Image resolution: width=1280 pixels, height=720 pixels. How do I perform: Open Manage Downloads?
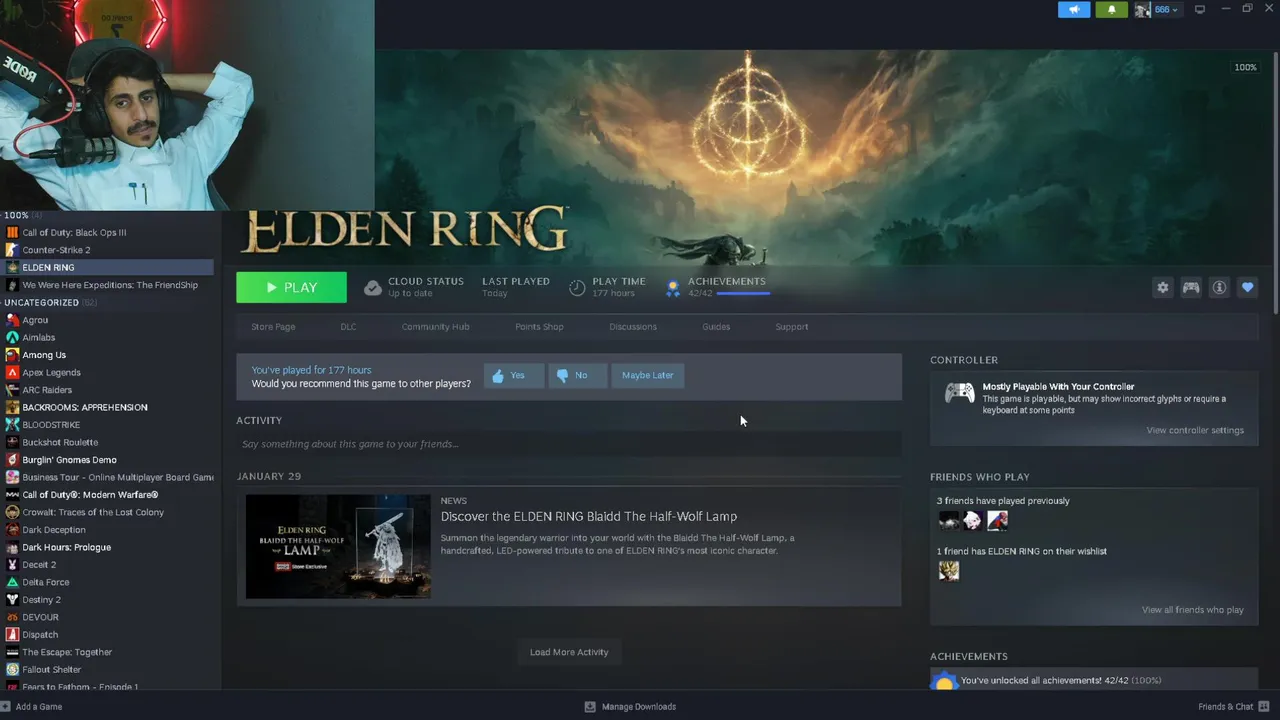click(x=630, y=707)
